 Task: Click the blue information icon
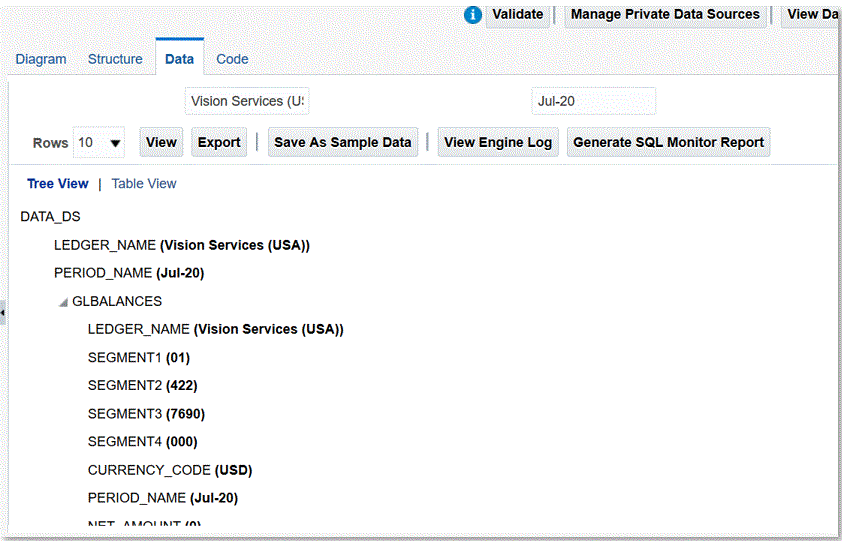pos(473,15)
